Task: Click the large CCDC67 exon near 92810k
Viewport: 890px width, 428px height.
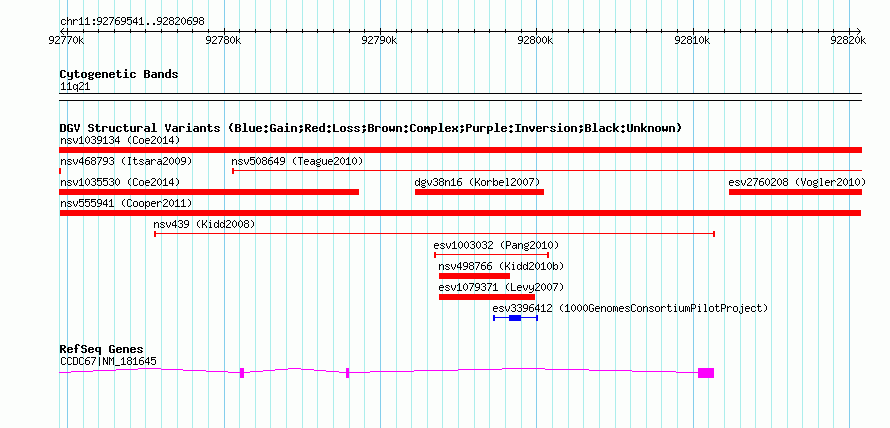Action: click(706, 373)
